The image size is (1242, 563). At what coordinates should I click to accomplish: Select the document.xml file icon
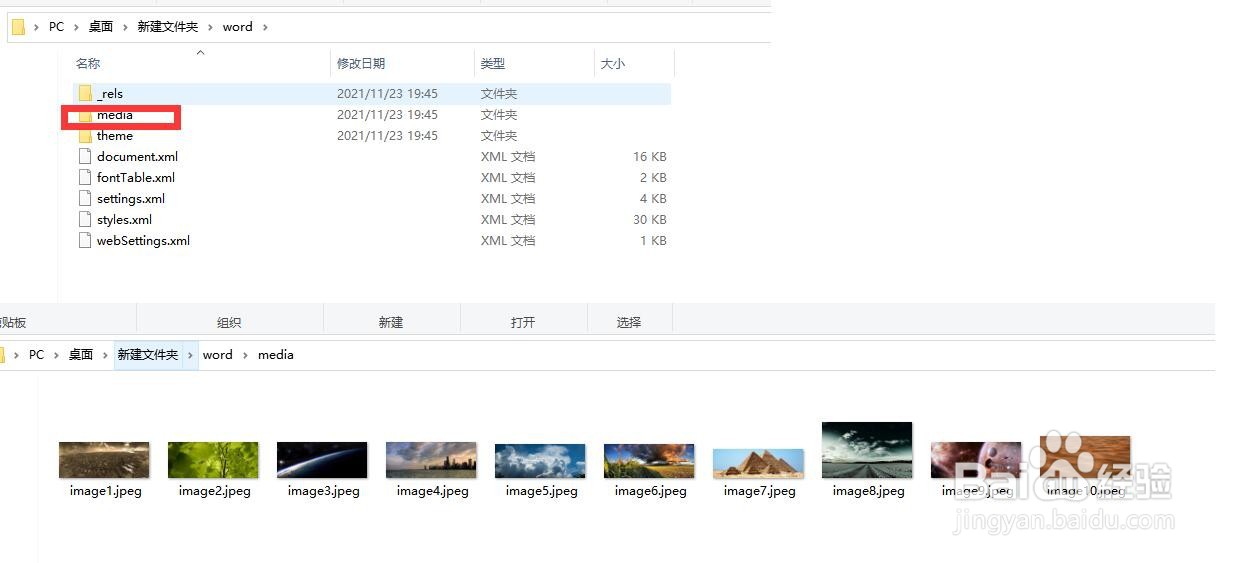86,157
